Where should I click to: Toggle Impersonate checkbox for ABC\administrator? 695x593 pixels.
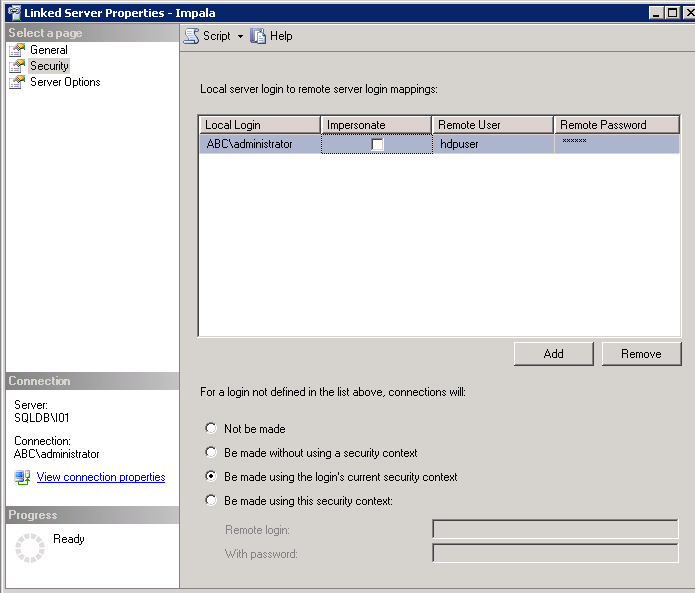coord(377,144)
